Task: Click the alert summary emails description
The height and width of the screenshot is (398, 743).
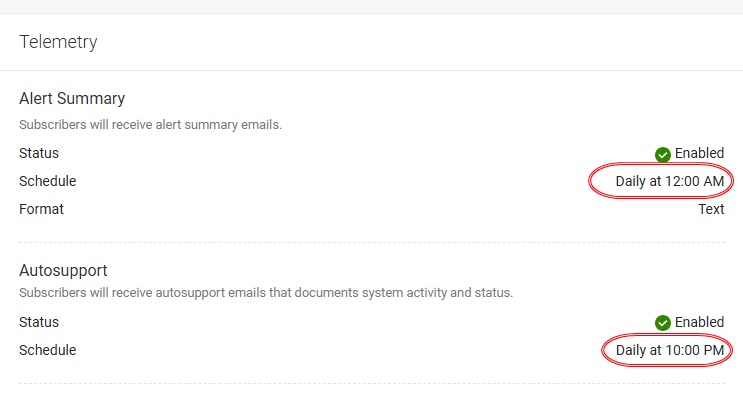Action: pos(150,125)
